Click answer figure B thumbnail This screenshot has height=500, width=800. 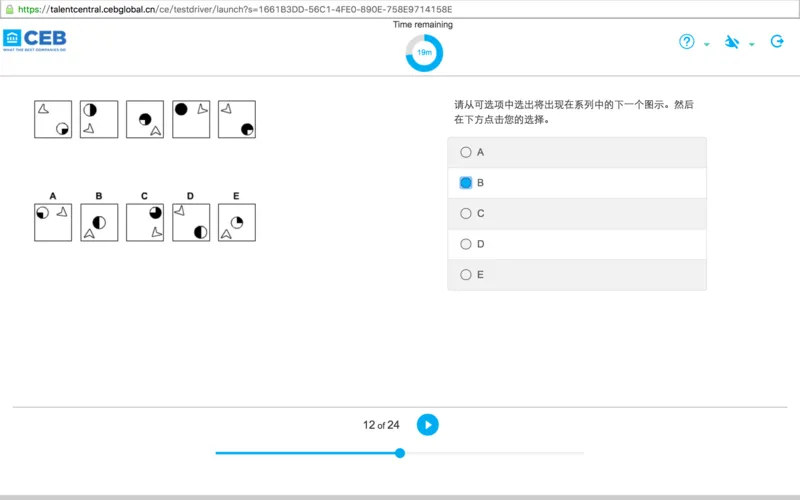[99, 222]
